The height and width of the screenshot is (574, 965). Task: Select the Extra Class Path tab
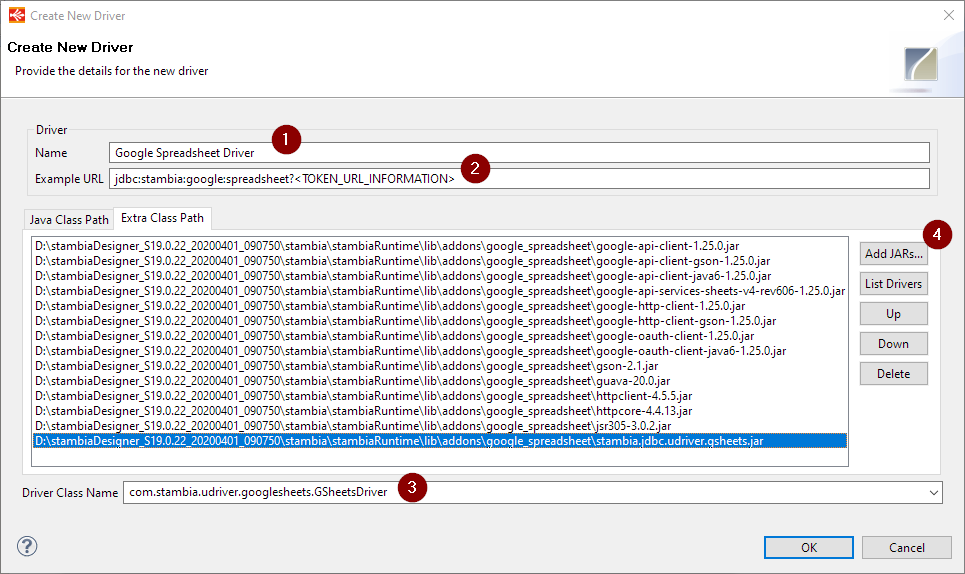click(x=162, y=218)
